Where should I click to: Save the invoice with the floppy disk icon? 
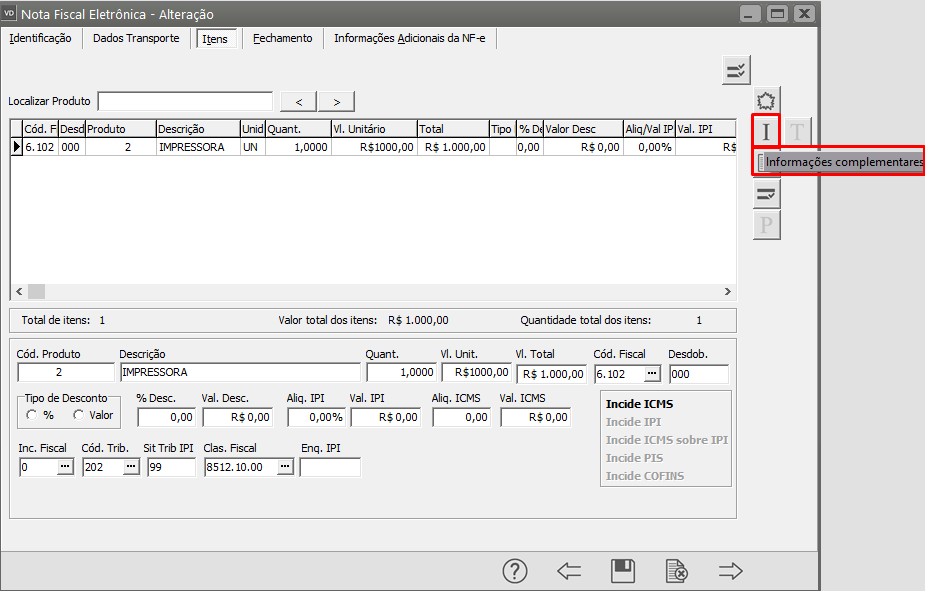click(623, 571)
